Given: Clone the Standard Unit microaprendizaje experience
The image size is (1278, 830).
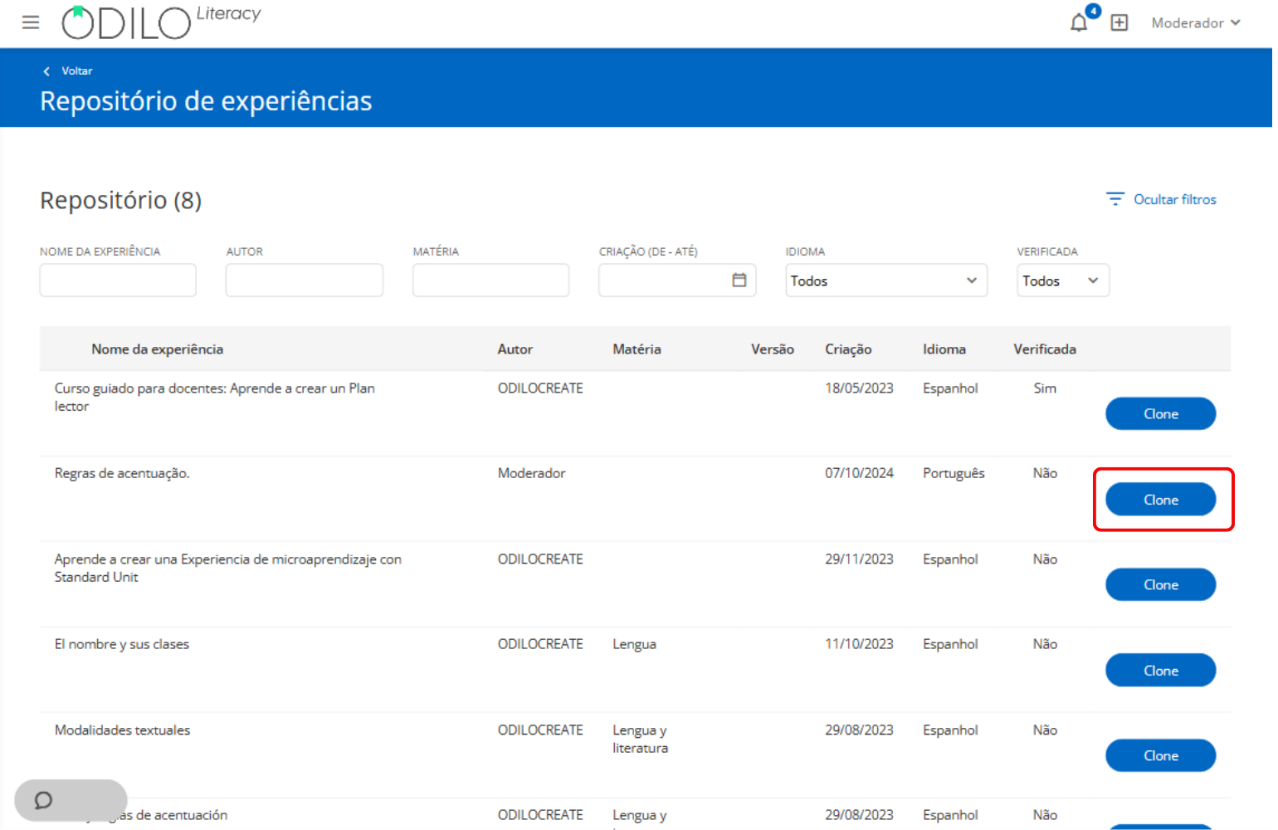Looking at the screenshot, I should click(1160, 585).
